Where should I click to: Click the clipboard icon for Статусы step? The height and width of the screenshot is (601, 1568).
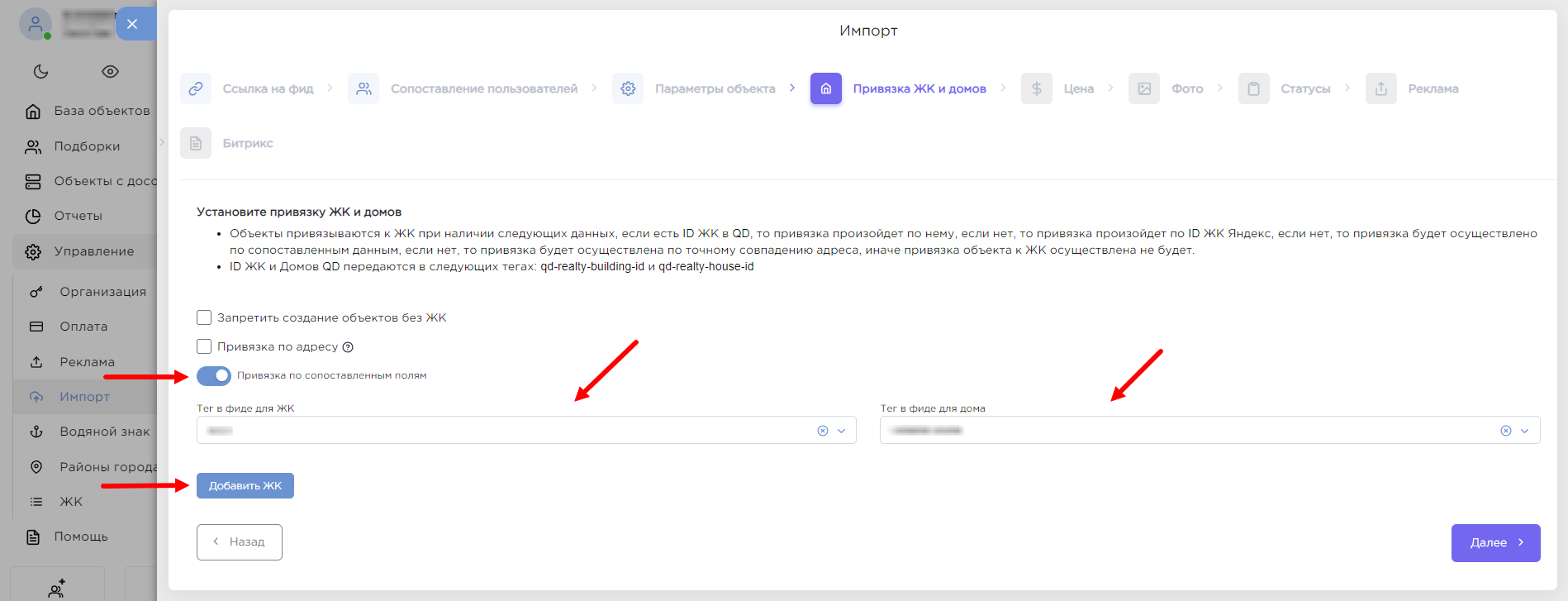pyautogui.click(x=1253, y=88)
